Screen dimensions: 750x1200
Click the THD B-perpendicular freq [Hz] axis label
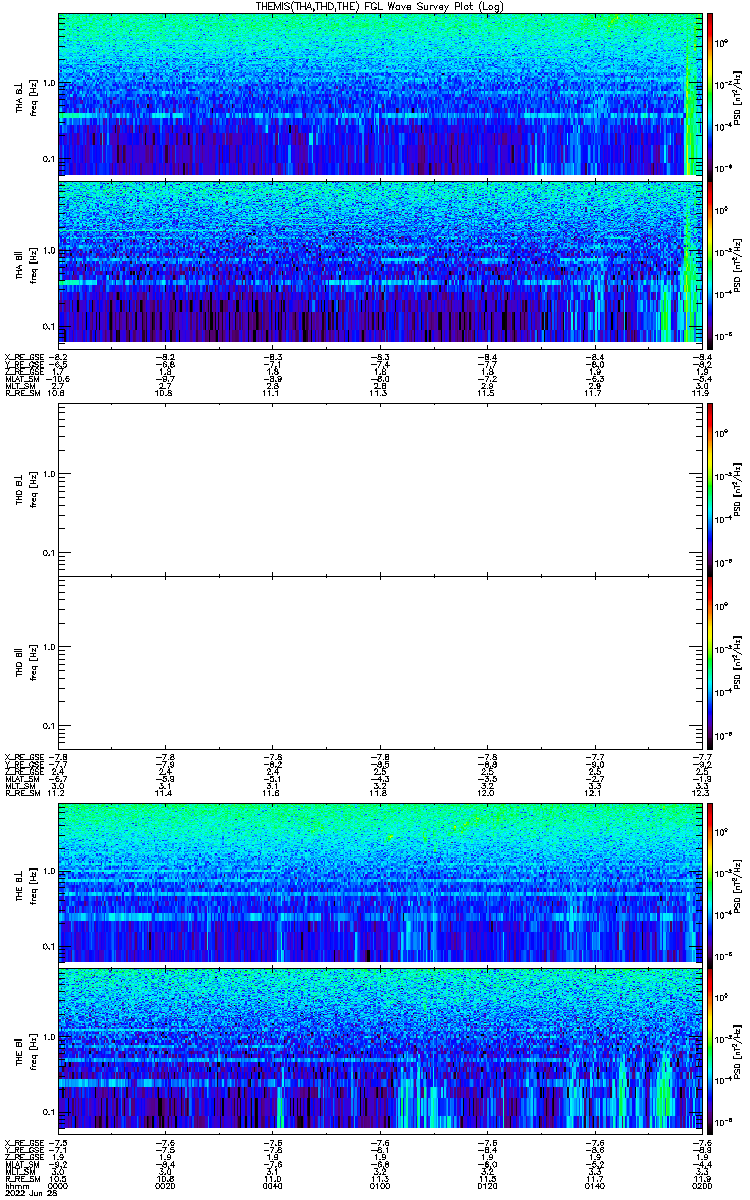click(33, 490)
